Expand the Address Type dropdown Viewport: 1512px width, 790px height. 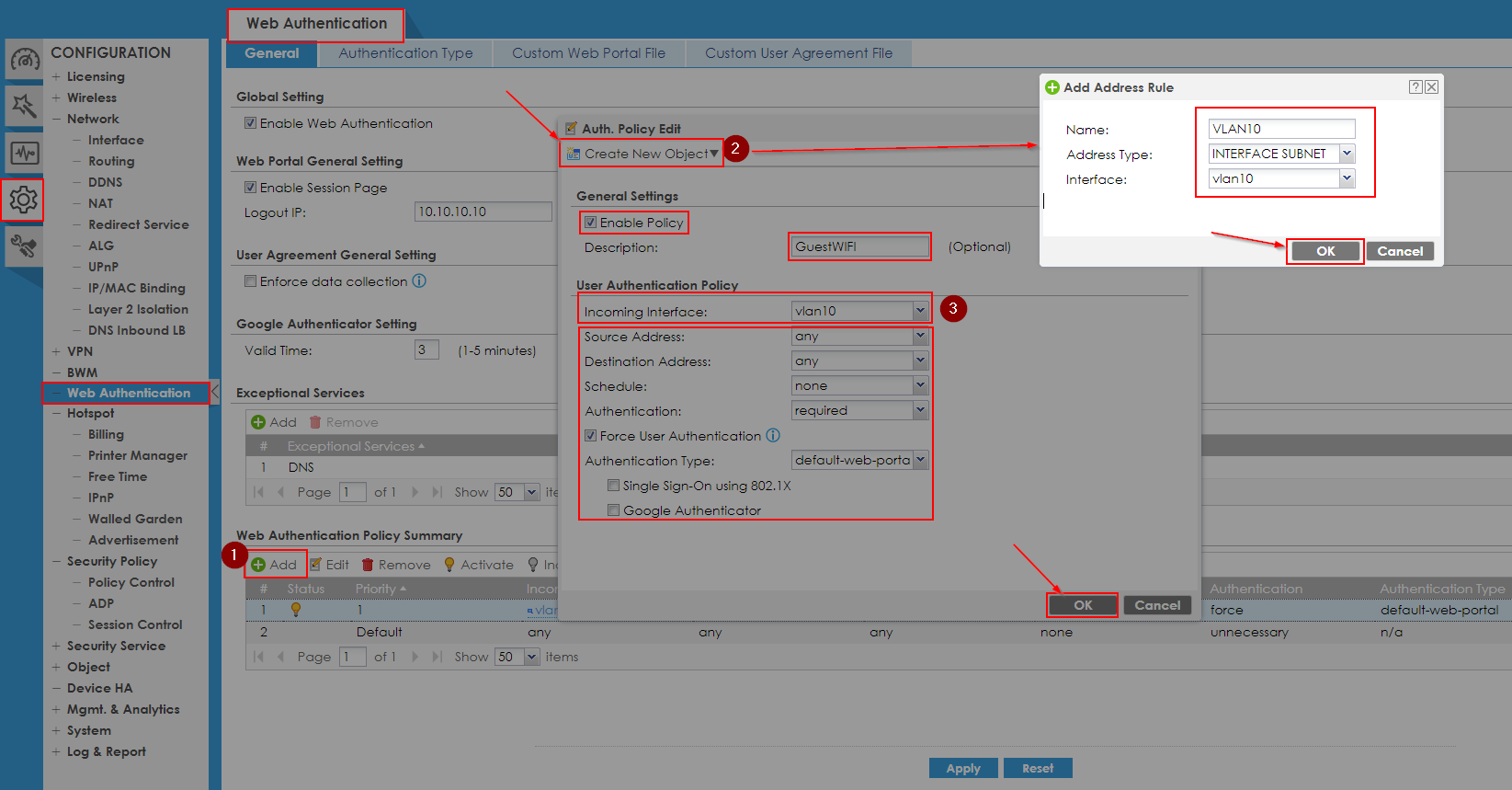click(x=1347, y=154)
